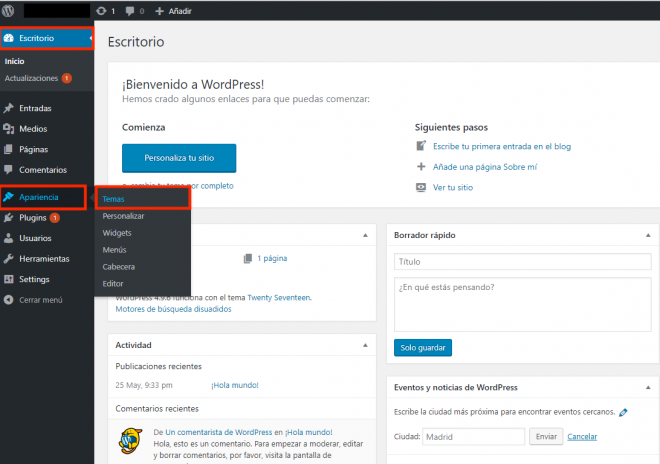This screenshot has width=660, height=464.
Task: Focus the Título input field
Action: 522,261
